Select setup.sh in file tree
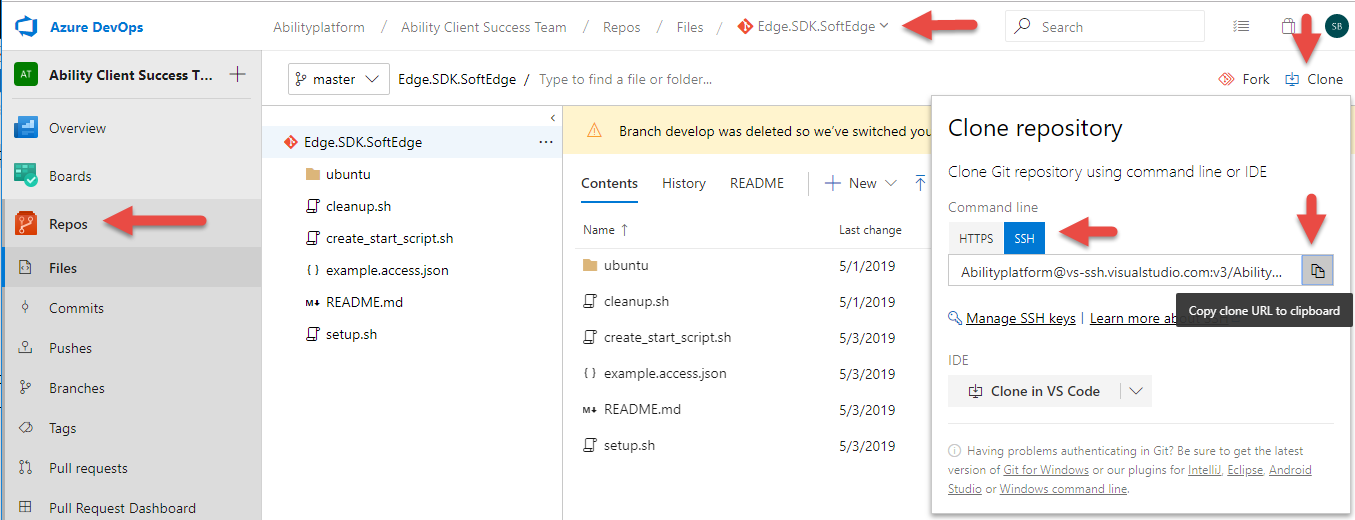 click(x=351, y=334)
